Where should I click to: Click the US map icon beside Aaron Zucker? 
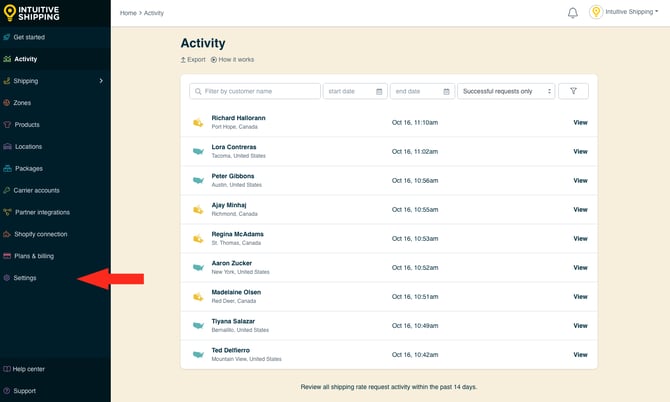coord(198,267)
